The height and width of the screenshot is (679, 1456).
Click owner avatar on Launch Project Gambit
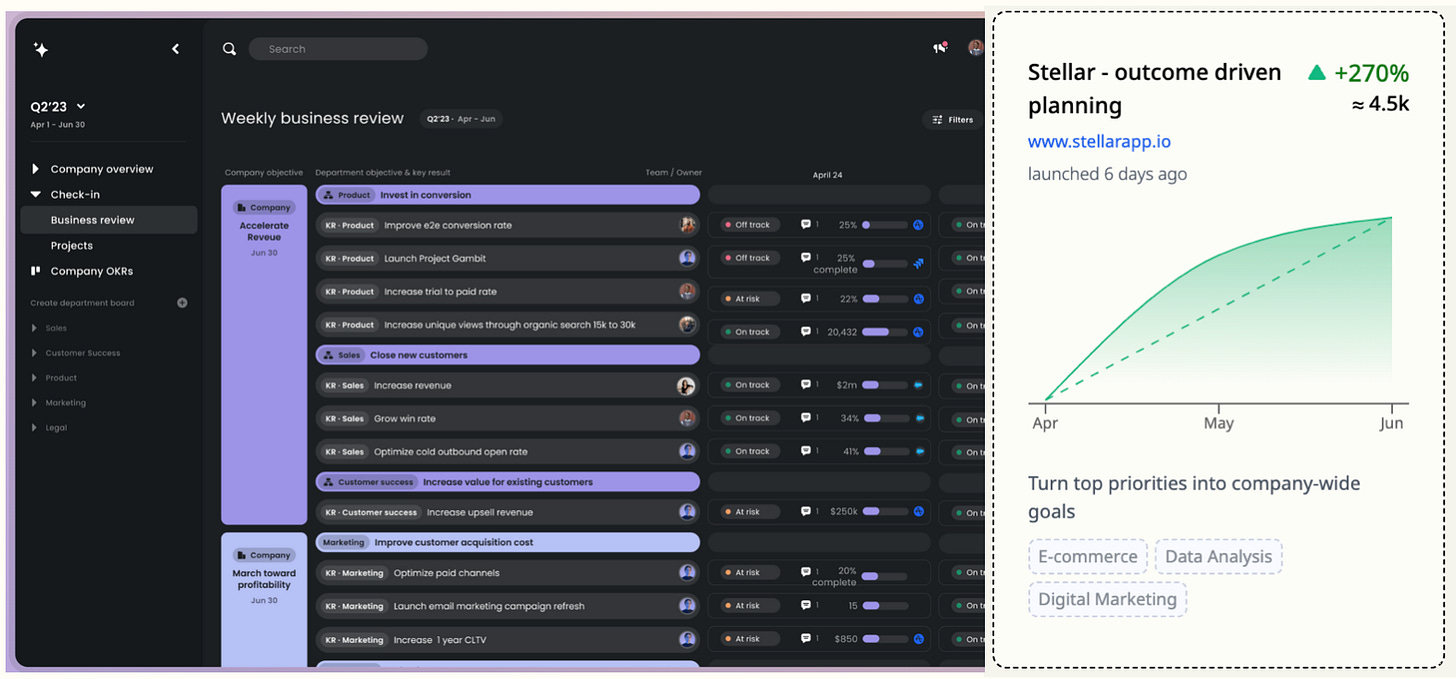pyautogui.click(x=687, y=258)
